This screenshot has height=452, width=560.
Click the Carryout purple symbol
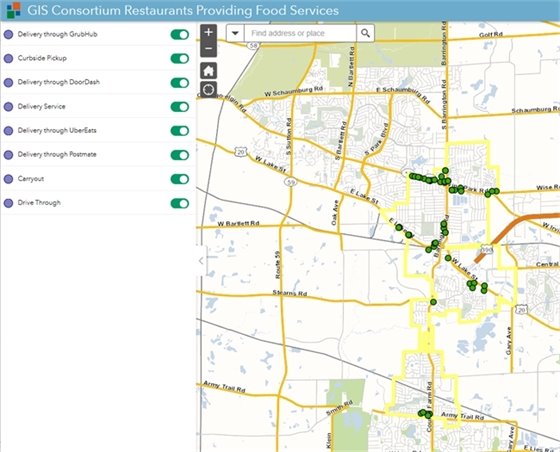9,179
